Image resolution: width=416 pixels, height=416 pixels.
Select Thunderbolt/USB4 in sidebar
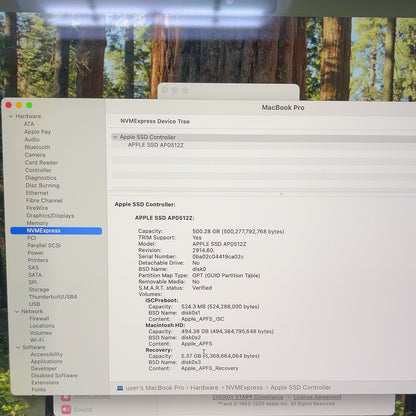[53, 297]
